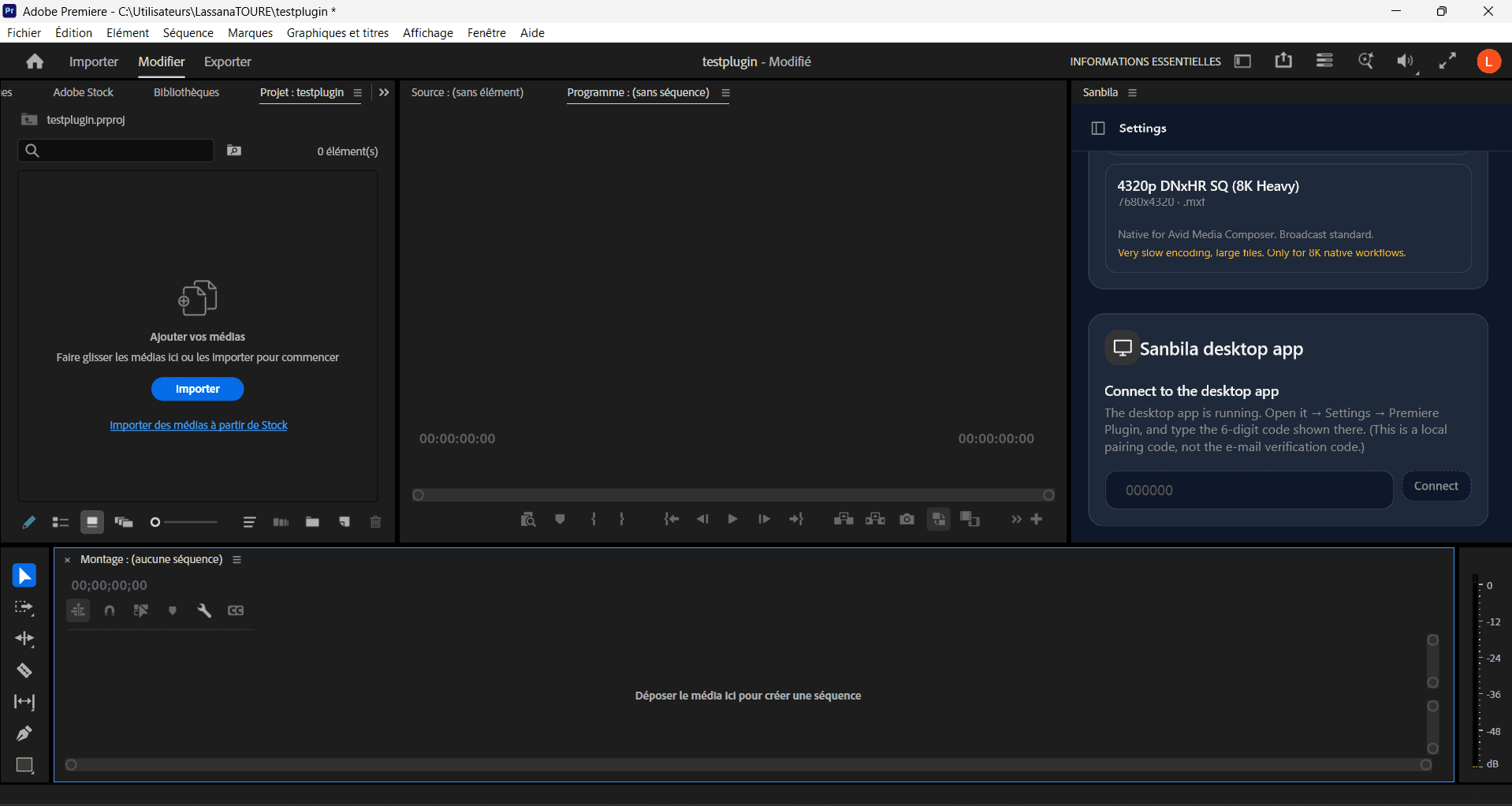Screen dimensions: 1512x806
Task: Click the New Item icon
Action: pyautogui.click(x=344, y=522)
